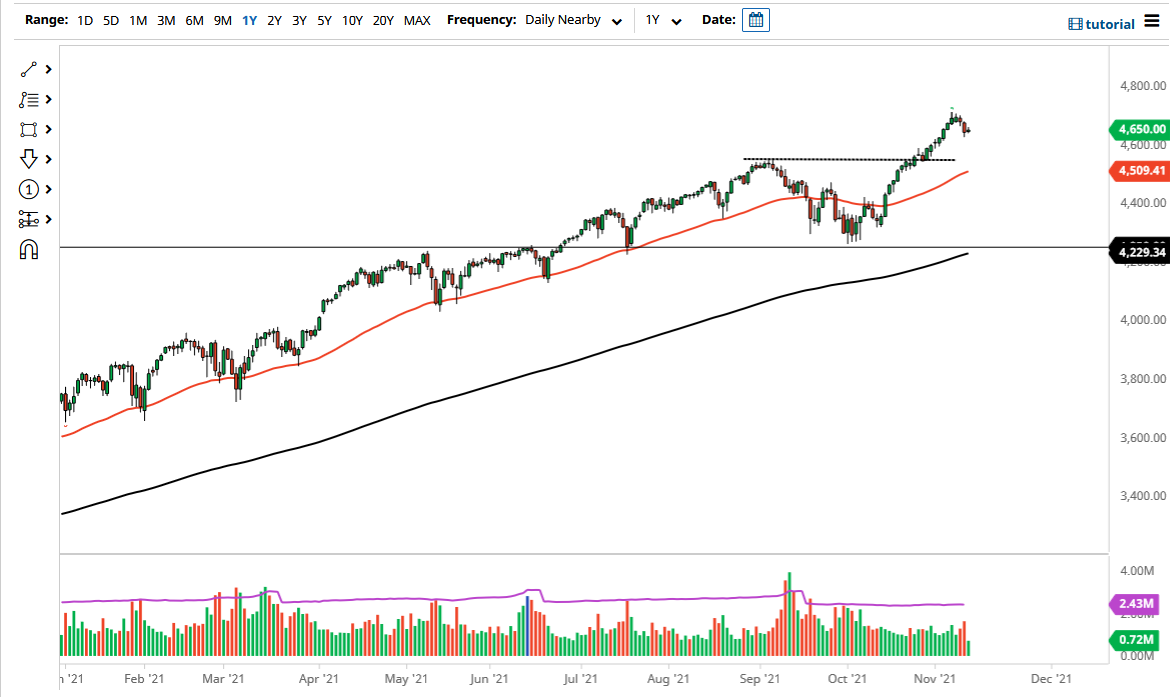Viewport: 1172px width, 697px height.
Task: Enable the magnet snap mode
Action: [29, 249]
